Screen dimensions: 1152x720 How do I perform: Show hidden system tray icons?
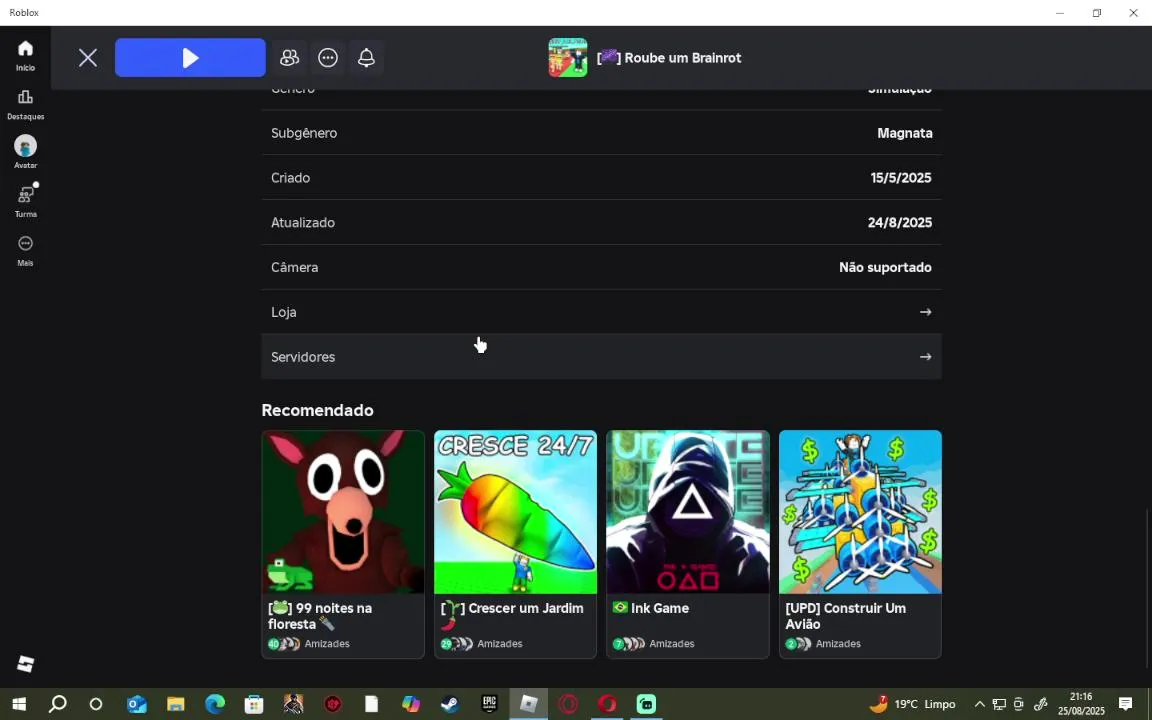[979, 705]
